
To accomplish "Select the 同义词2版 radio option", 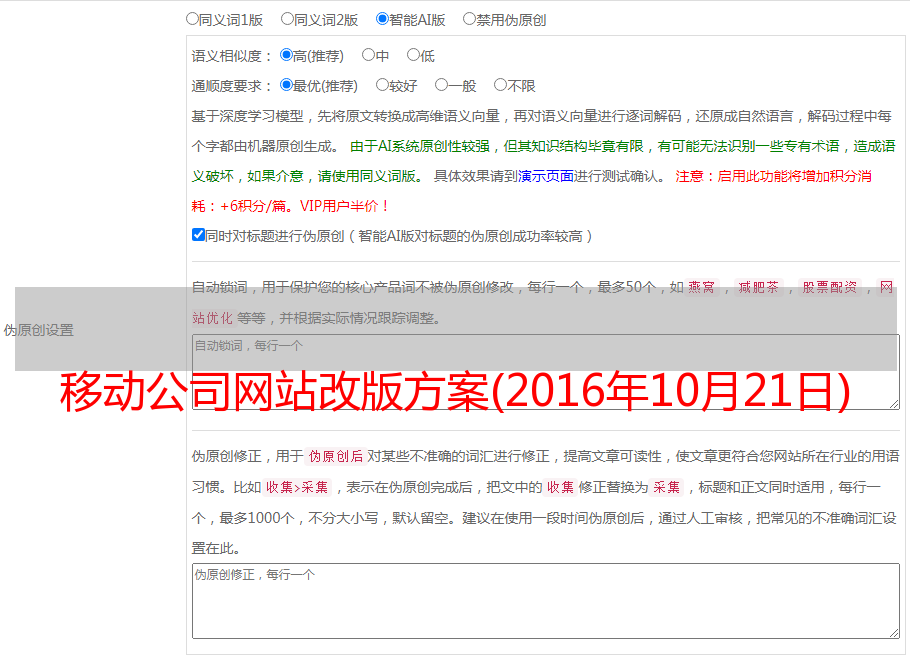I will [288, 19].
